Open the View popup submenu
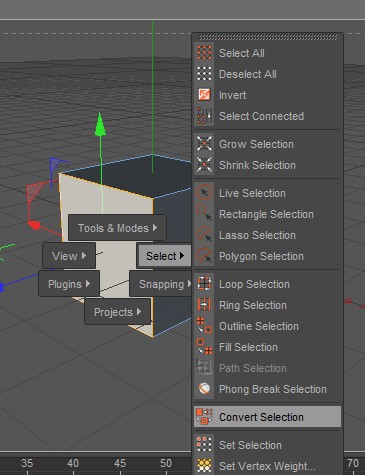Image resolution: width=365 pixels, height=475 pixels. click(69, 256)
